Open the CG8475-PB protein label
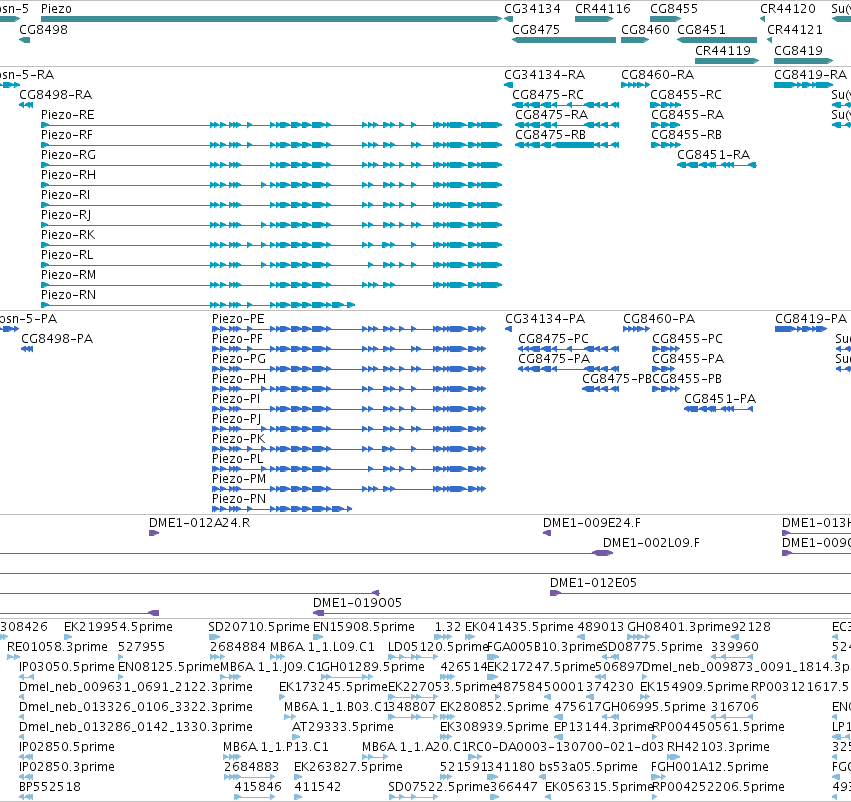 coord(617,379)
